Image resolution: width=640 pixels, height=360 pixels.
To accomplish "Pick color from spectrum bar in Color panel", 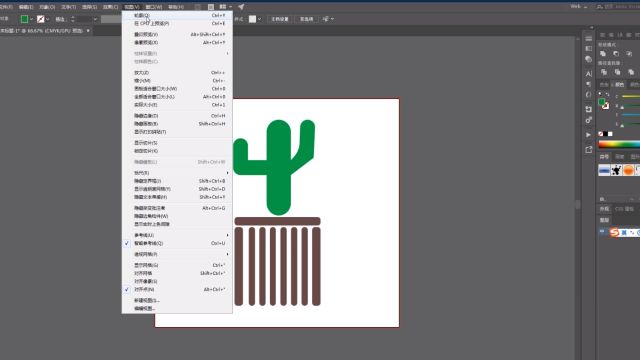I will [619, 144].
